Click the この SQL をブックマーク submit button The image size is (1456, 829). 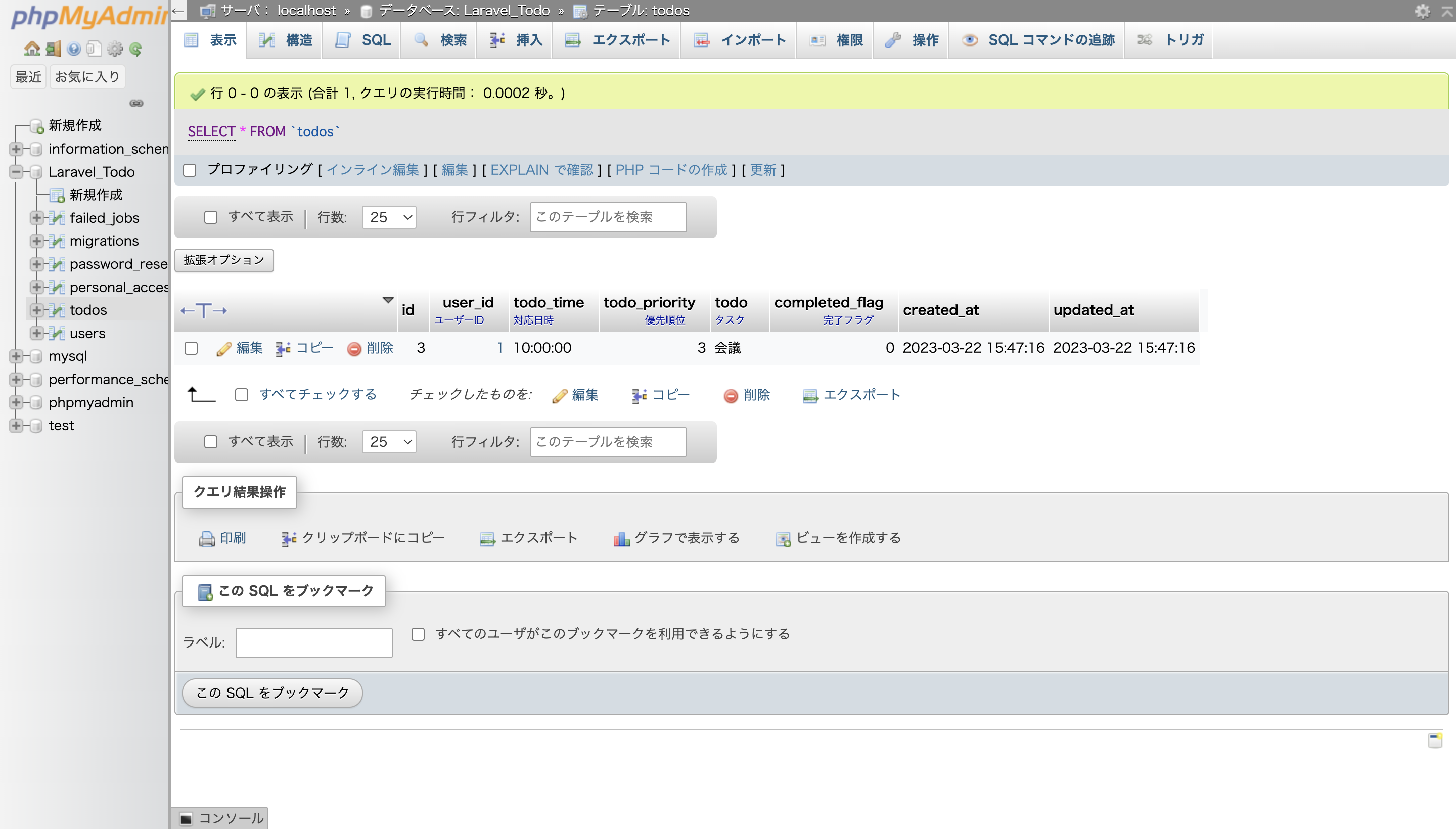tap(272, 693)
